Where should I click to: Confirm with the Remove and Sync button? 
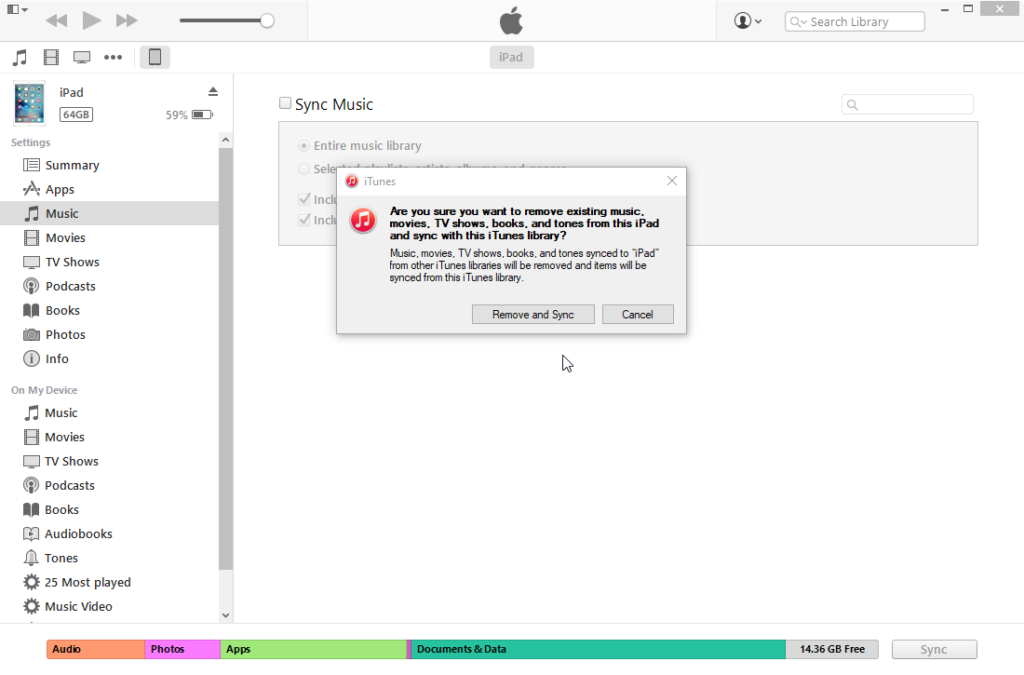point(533,314)
